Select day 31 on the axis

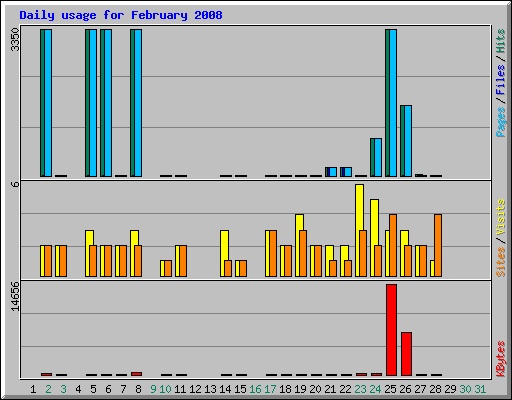click(x=480, y=389)
